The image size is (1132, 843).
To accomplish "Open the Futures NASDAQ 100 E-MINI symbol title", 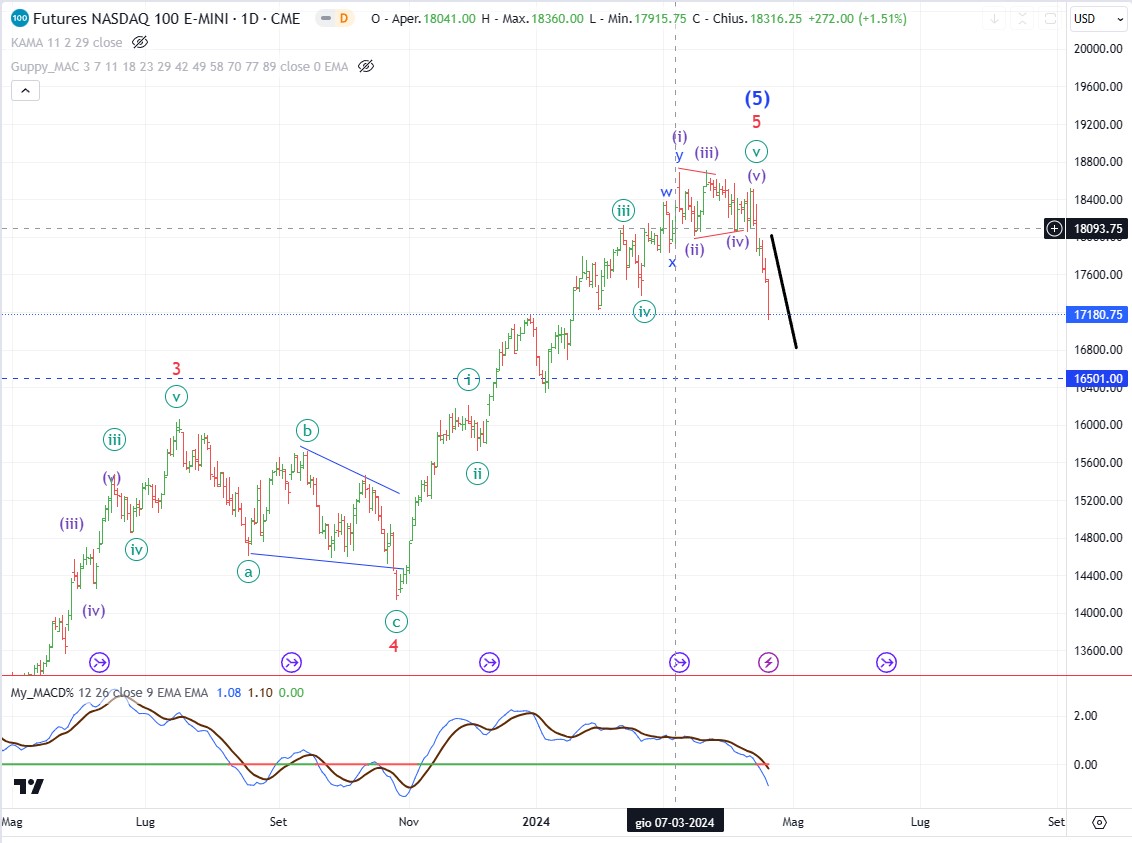I will (x=166, y=19).
